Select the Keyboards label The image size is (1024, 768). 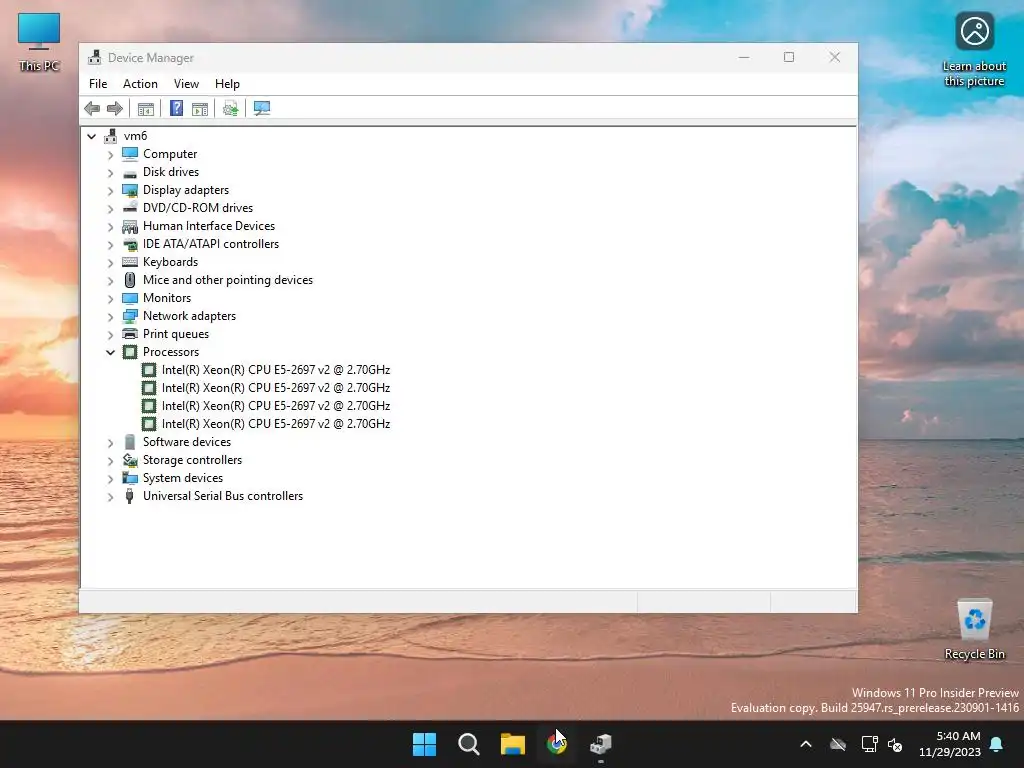coord(170,262)
